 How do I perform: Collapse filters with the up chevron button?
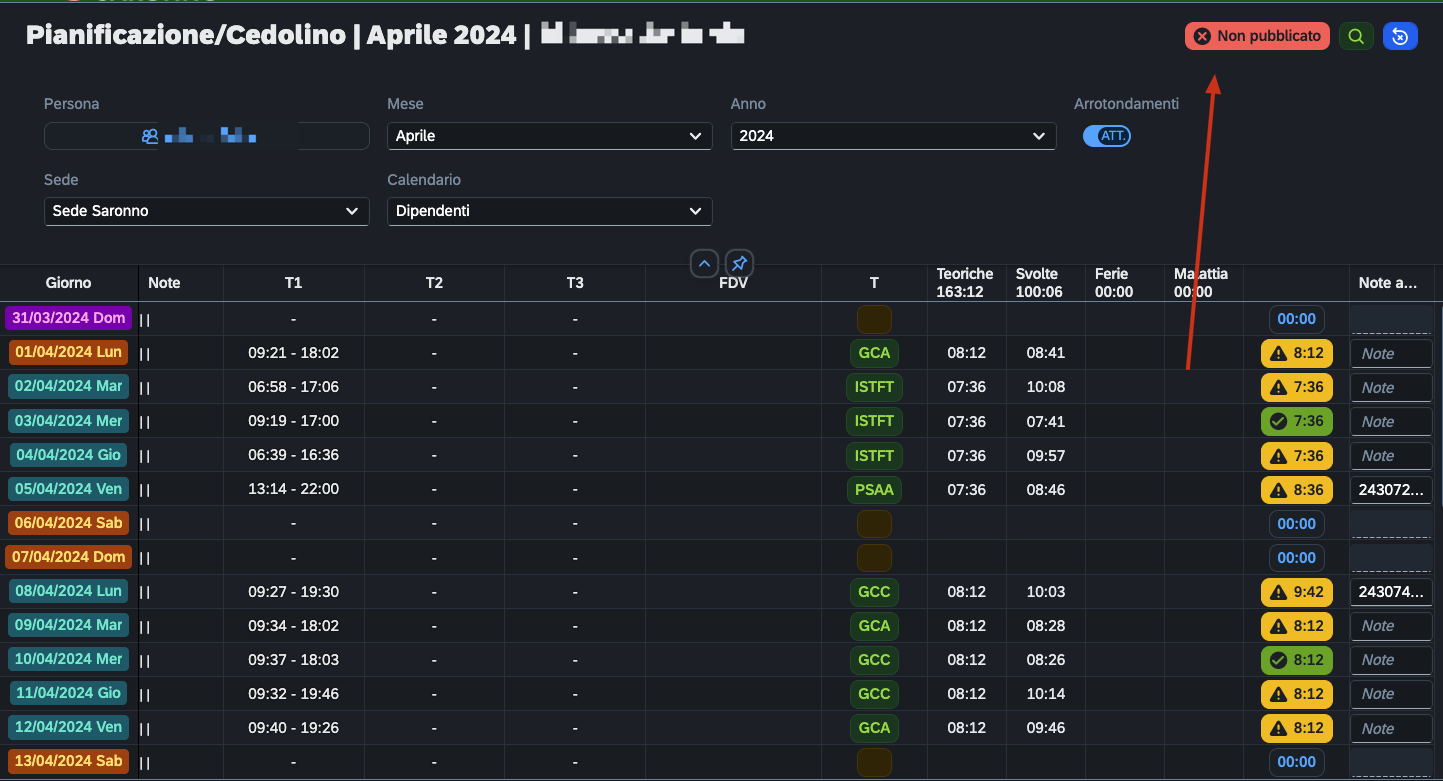point(704,264)
